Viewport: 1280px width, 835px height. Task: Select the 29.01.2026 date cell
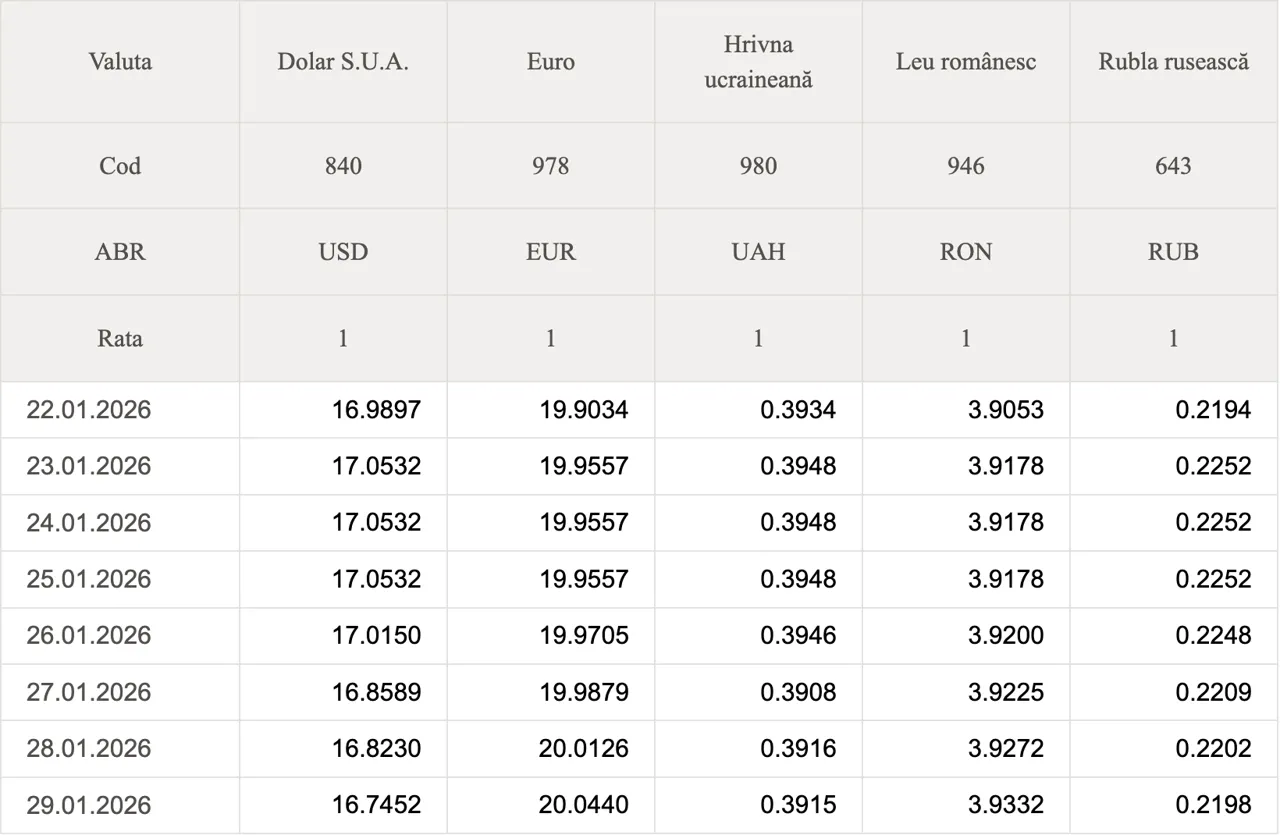[89, 805]
